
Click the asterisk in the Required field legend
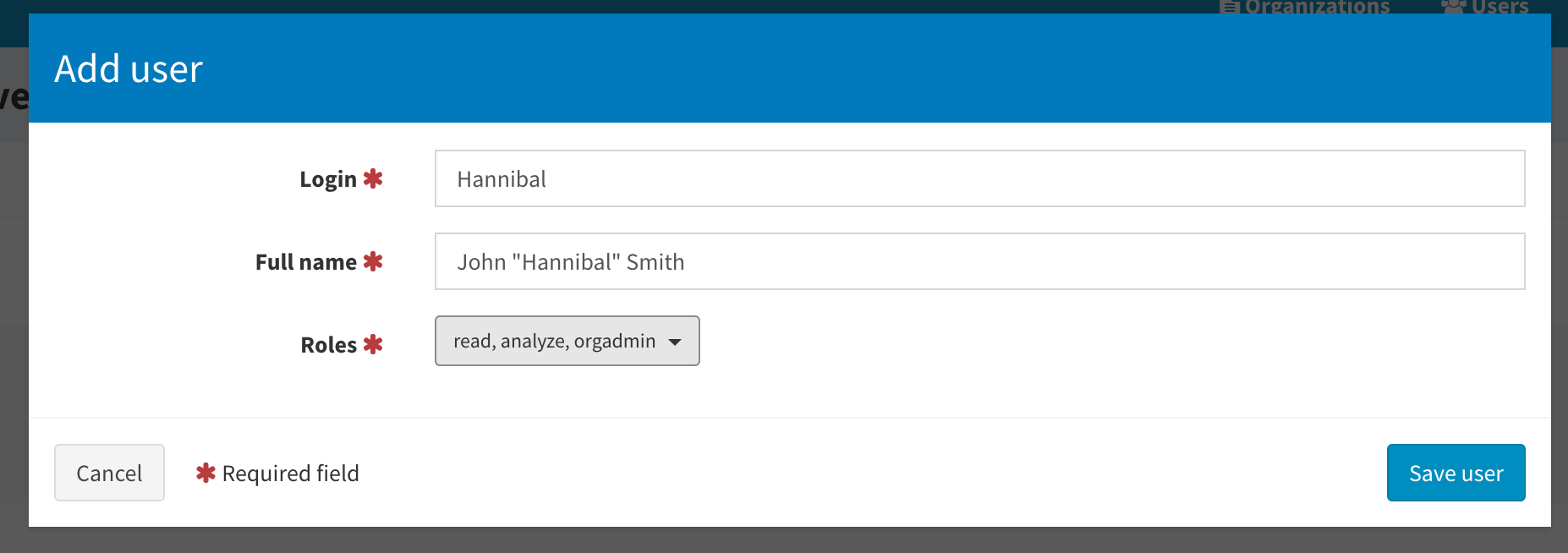click(x=206, y=473)
